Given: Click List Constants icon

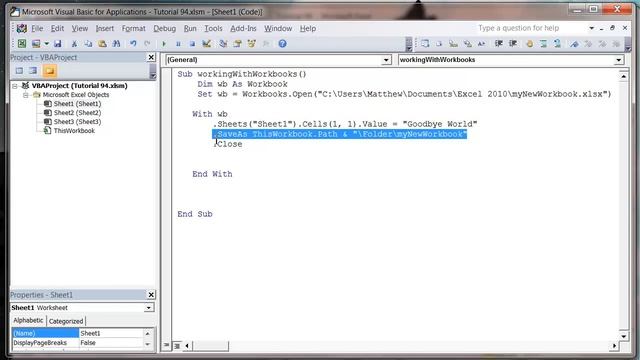Looking at the screenshot, I should pos(439,44).
